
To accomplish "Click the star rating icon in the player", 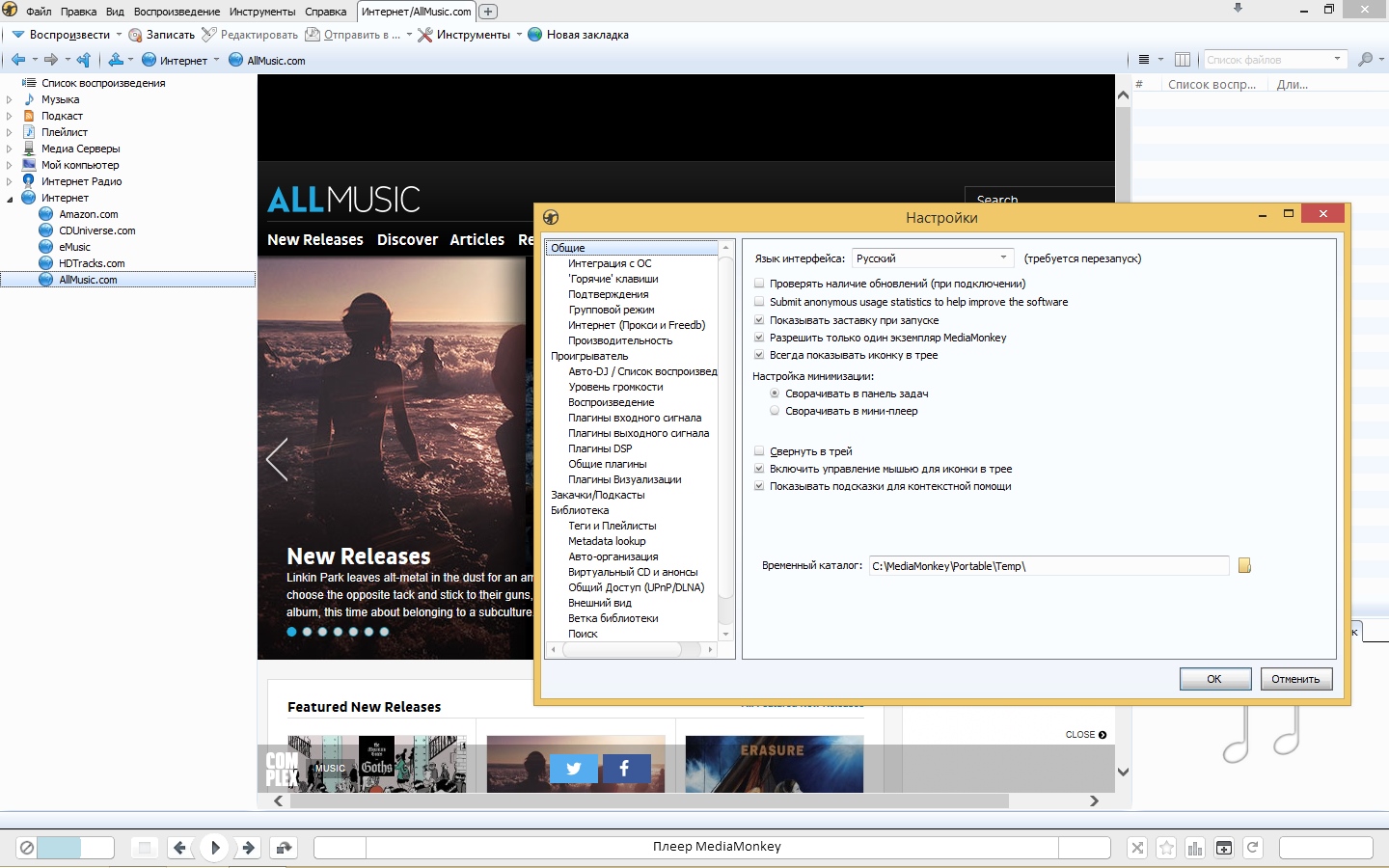I will [x=1166, y=848].
